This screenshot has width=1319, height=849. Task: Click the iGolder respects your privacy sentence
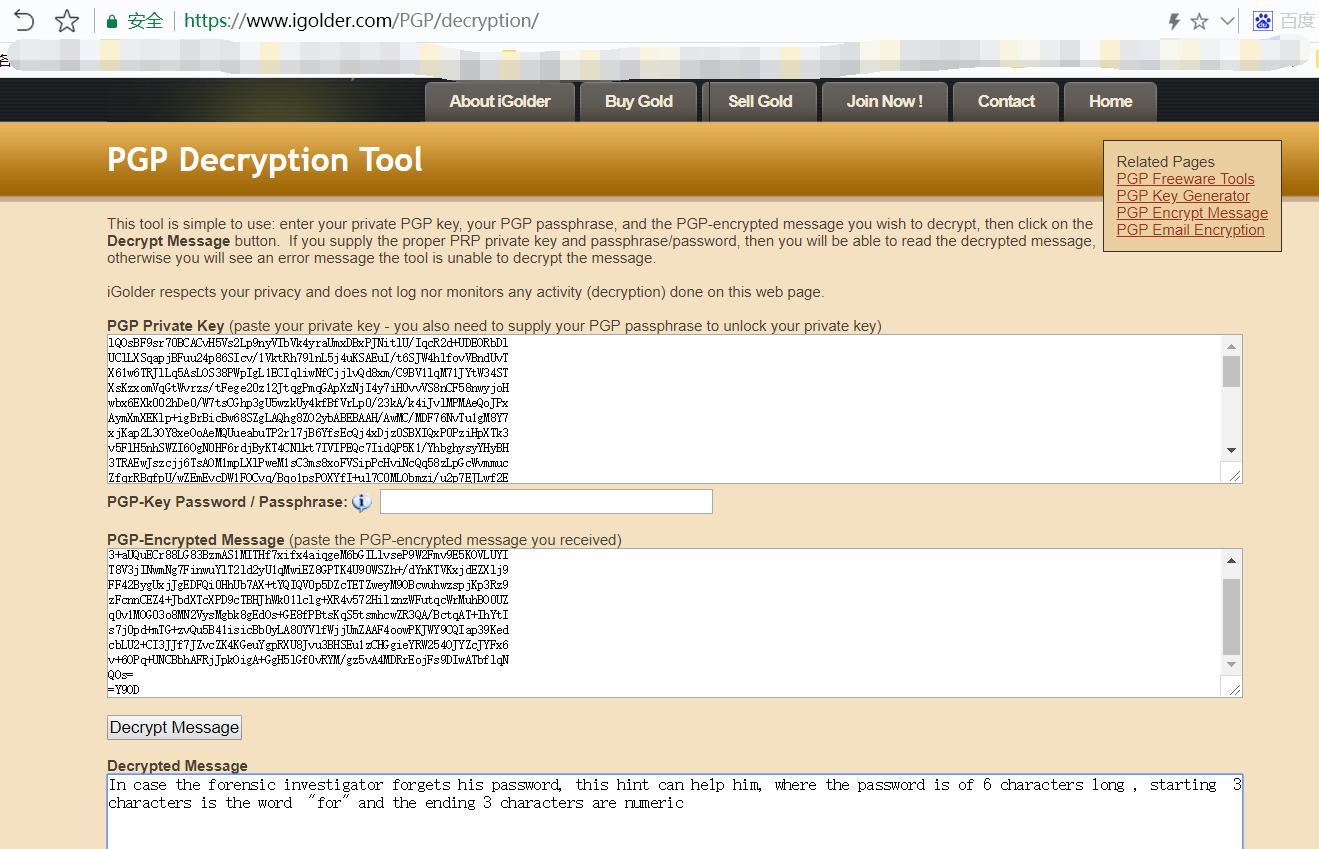coord(465,292)
